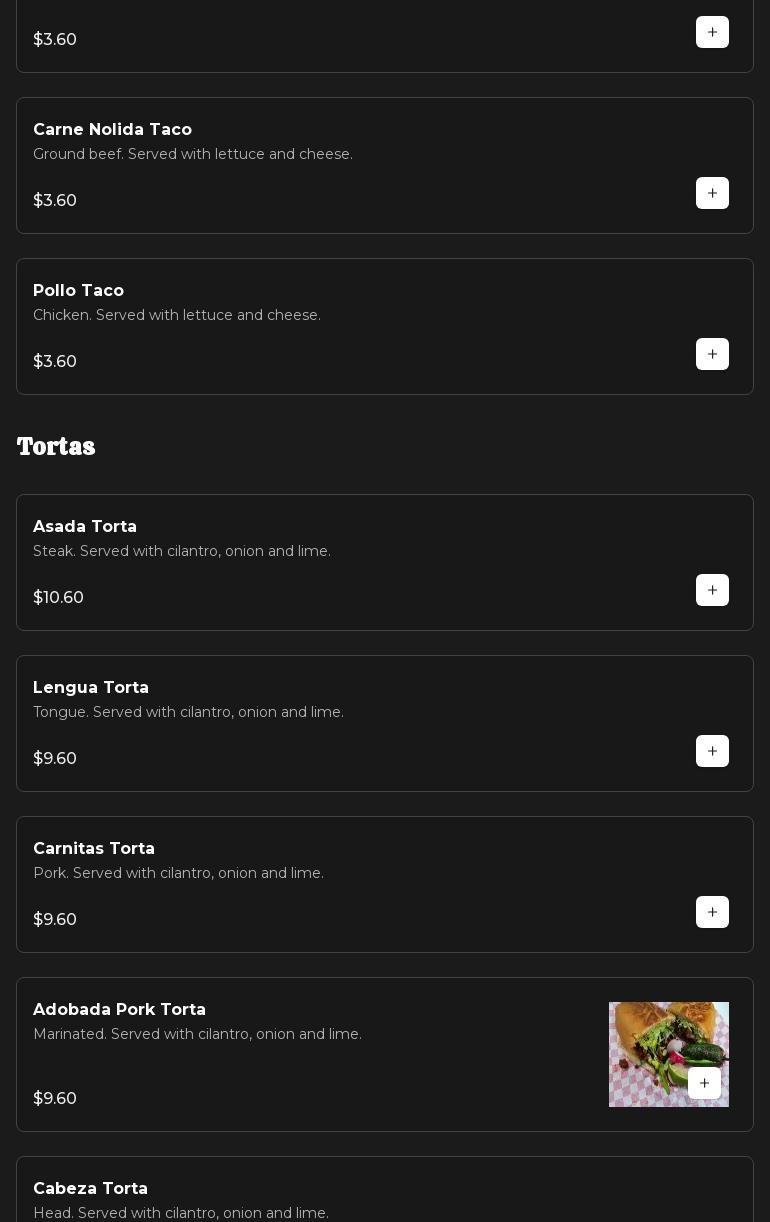The height and width of the screenshot is (1222, 770).
Task: Click the Tongue description under Lengua Torta
Action: point(188,712)
